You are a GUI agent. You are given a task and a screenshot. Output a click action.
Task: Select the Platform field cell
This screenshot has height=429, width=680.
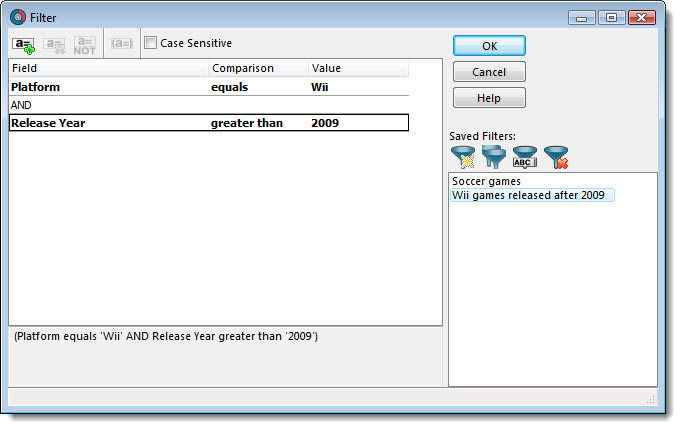tap(109, 87)
